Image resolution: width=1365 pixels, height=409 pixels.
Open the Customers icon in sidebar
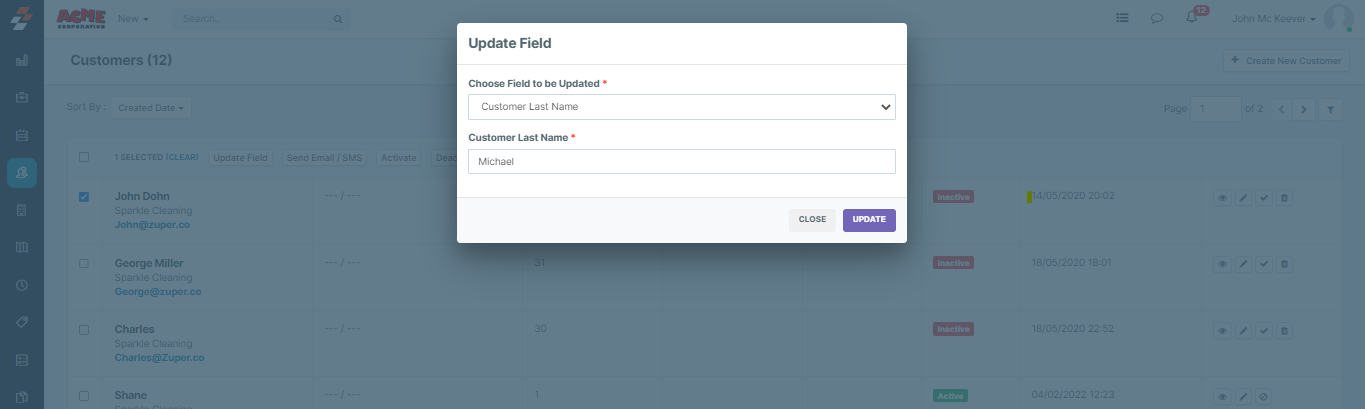(22, 173)
